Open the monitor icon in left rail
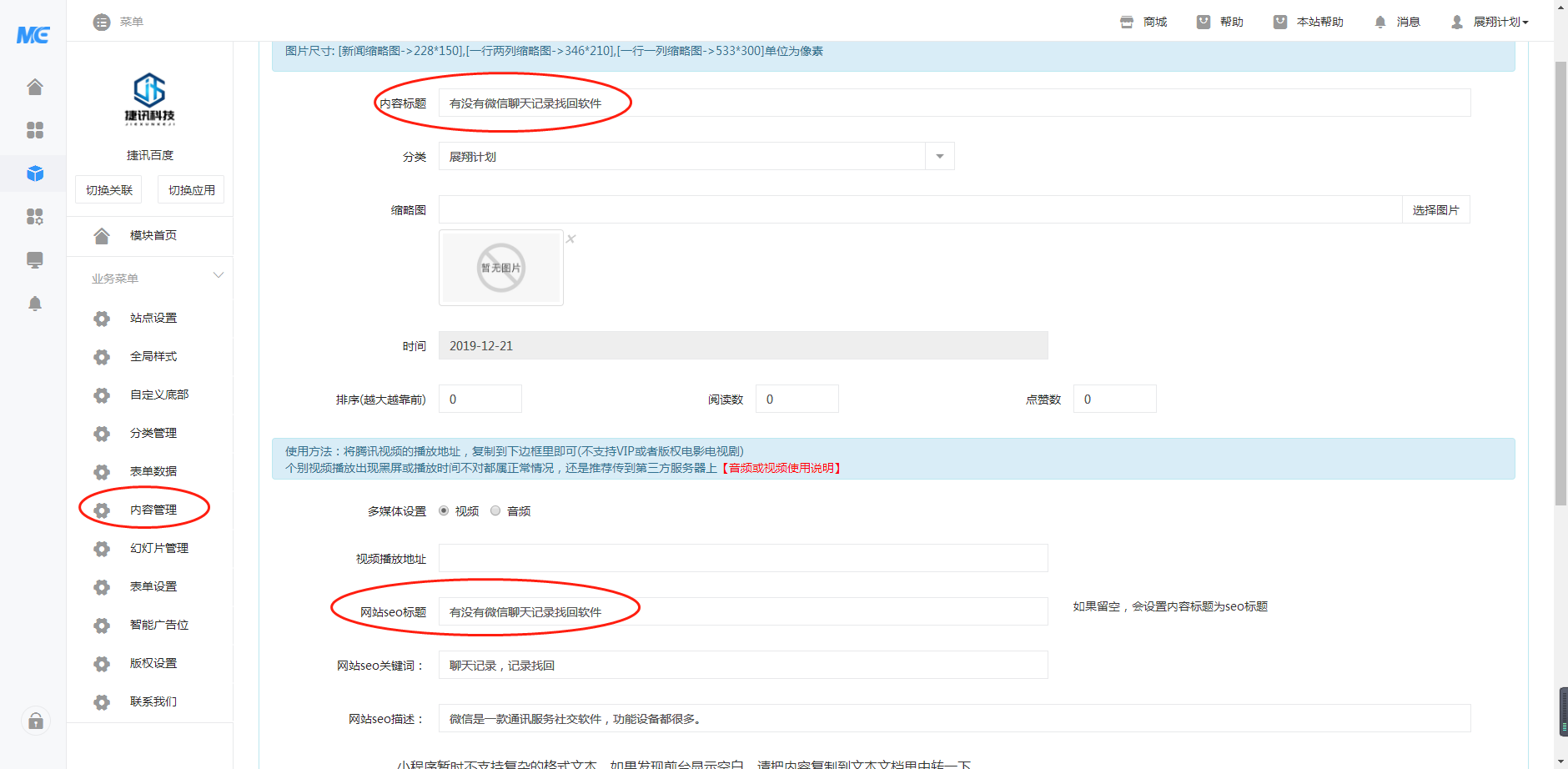Image resolution: width=1568 pixels, height=769 pixels. 35,260
